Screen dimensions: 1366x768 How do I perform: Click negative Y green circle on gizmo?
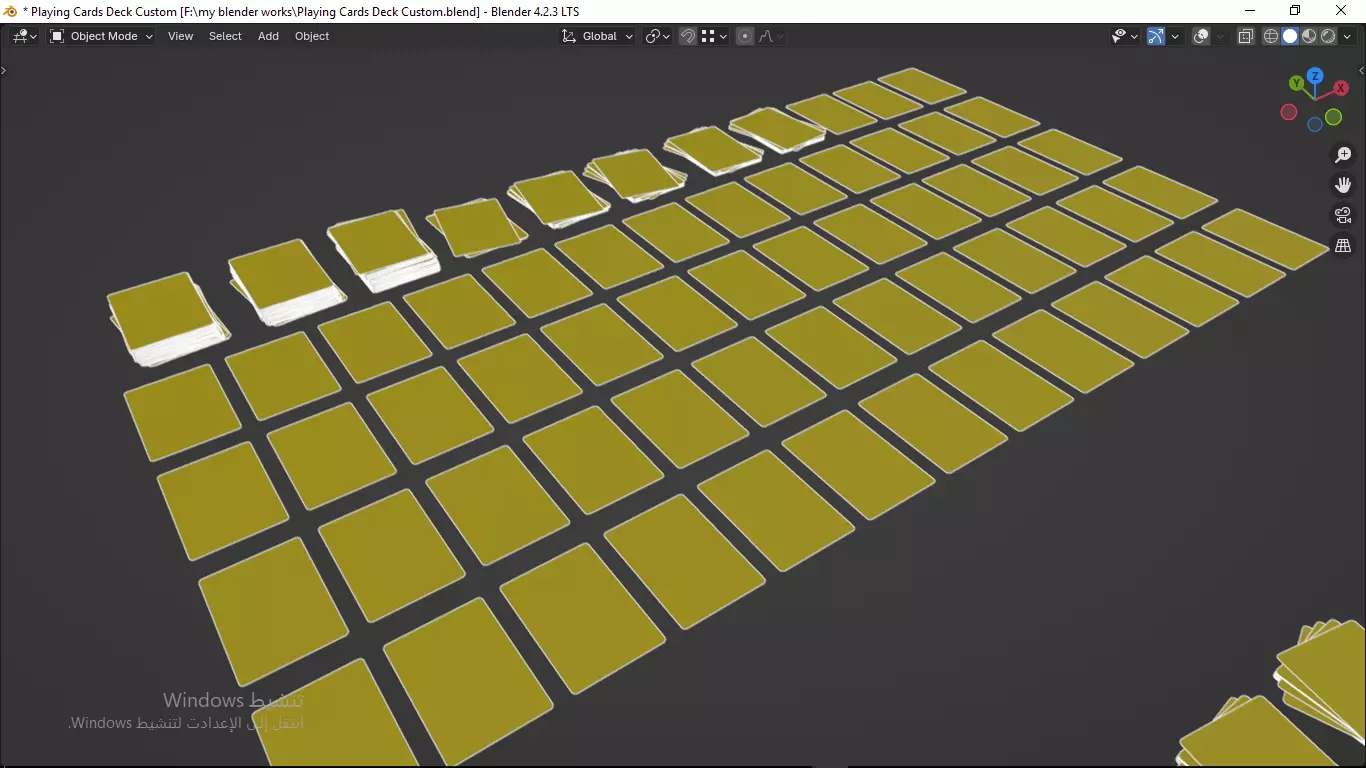point(1333,118)
